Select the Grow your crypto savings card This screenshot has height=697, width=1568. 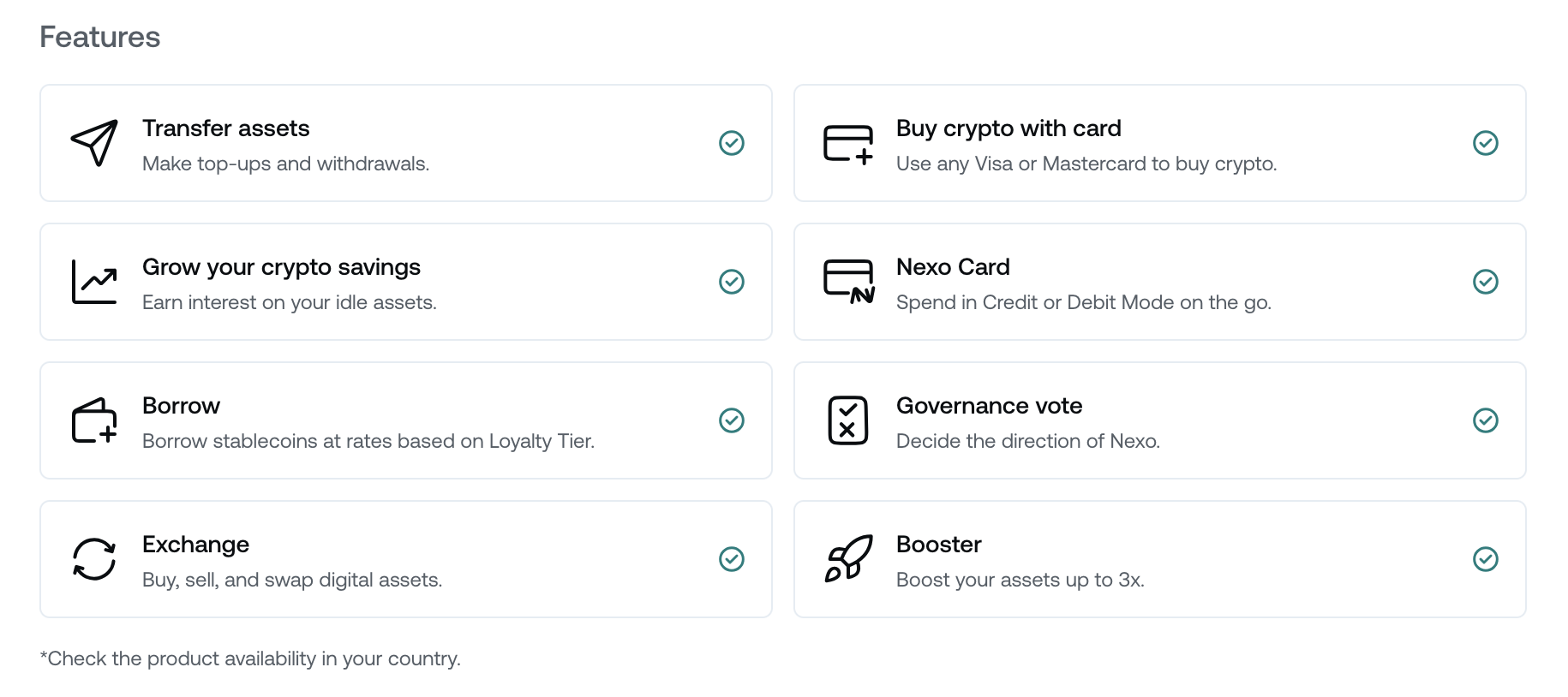(406, 282)
